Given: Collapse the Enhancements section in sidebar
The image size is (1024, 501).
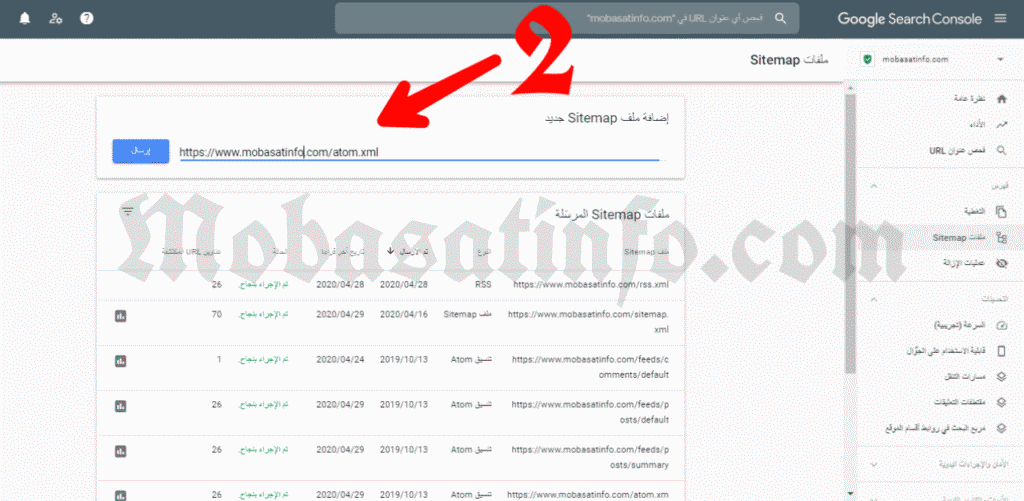Looking at the screenshot, I should 874,299.
